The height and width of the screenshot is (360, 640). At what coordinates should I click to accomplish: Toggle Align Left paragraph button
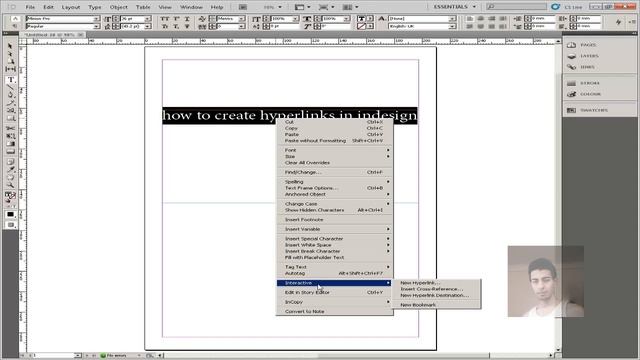[x=470, y=19]
